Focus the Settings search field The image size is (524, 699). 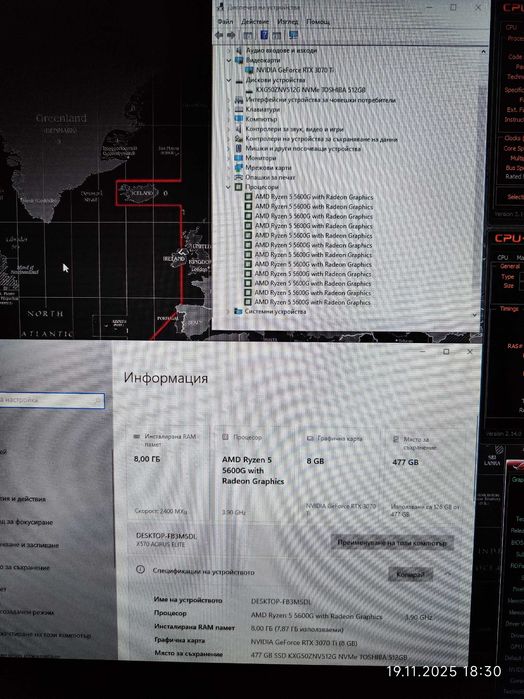click(x=50, y=400)
